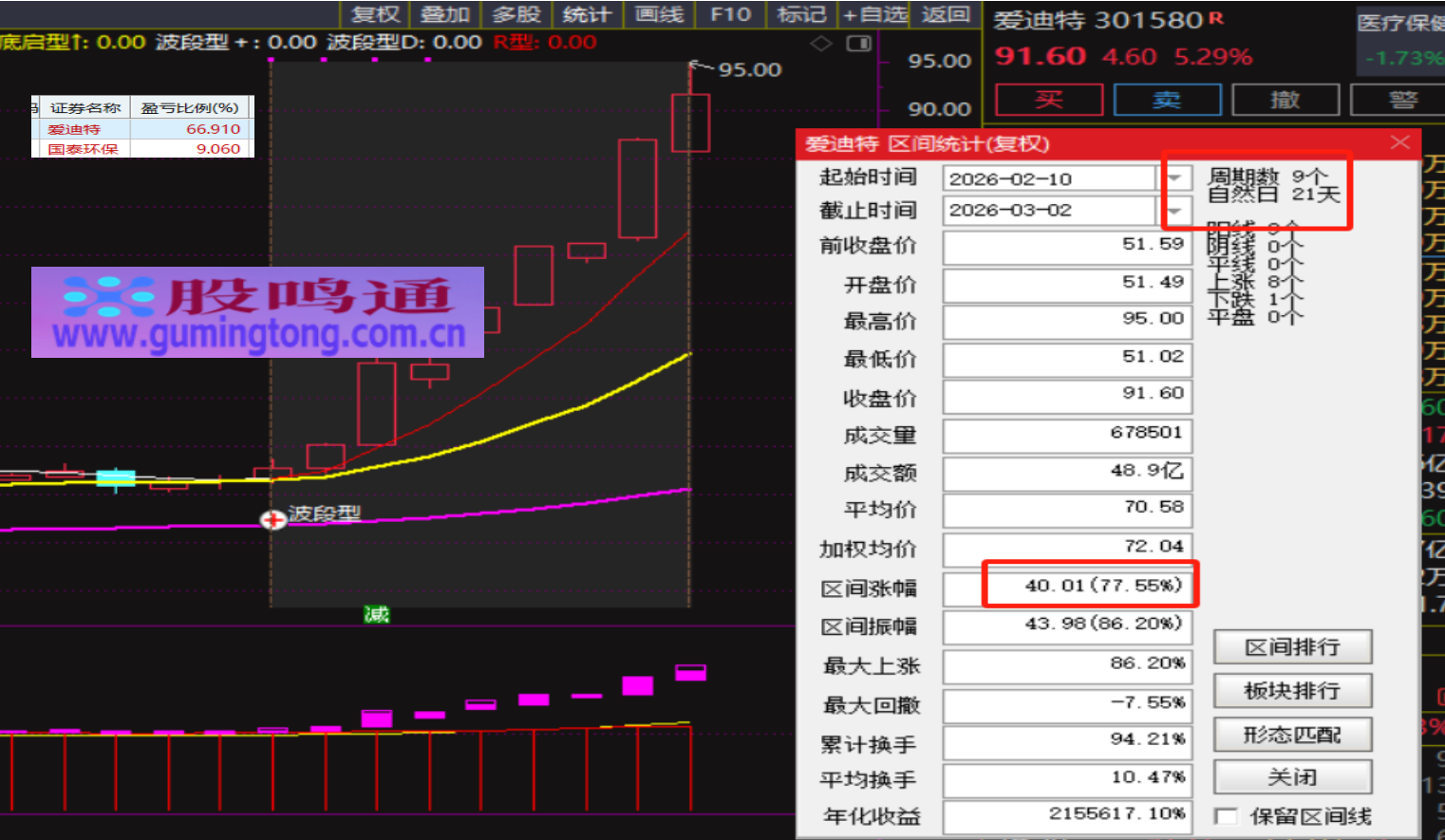Click the 关闭 button in dialog

[x=1292, y=777]
